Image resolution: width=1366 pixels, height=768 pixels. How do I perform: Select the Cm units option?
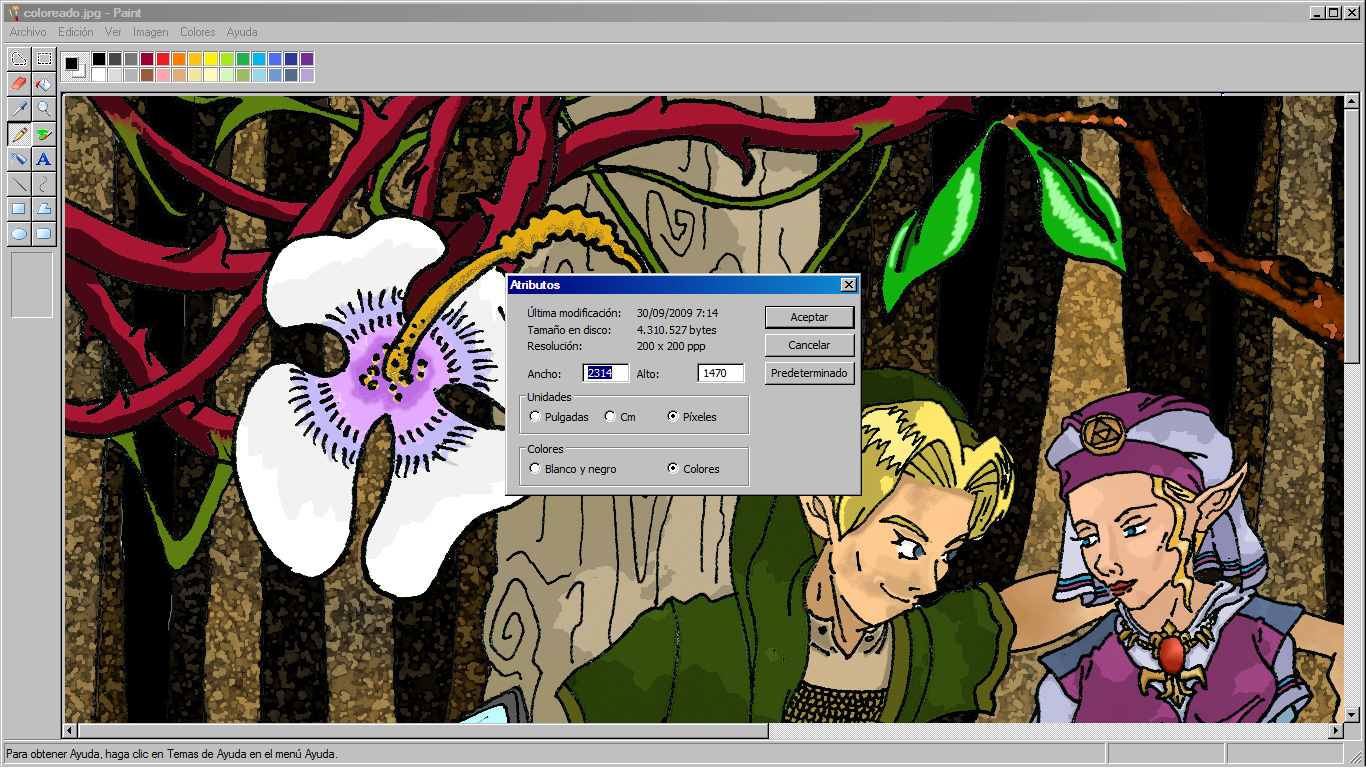[621, 417]
